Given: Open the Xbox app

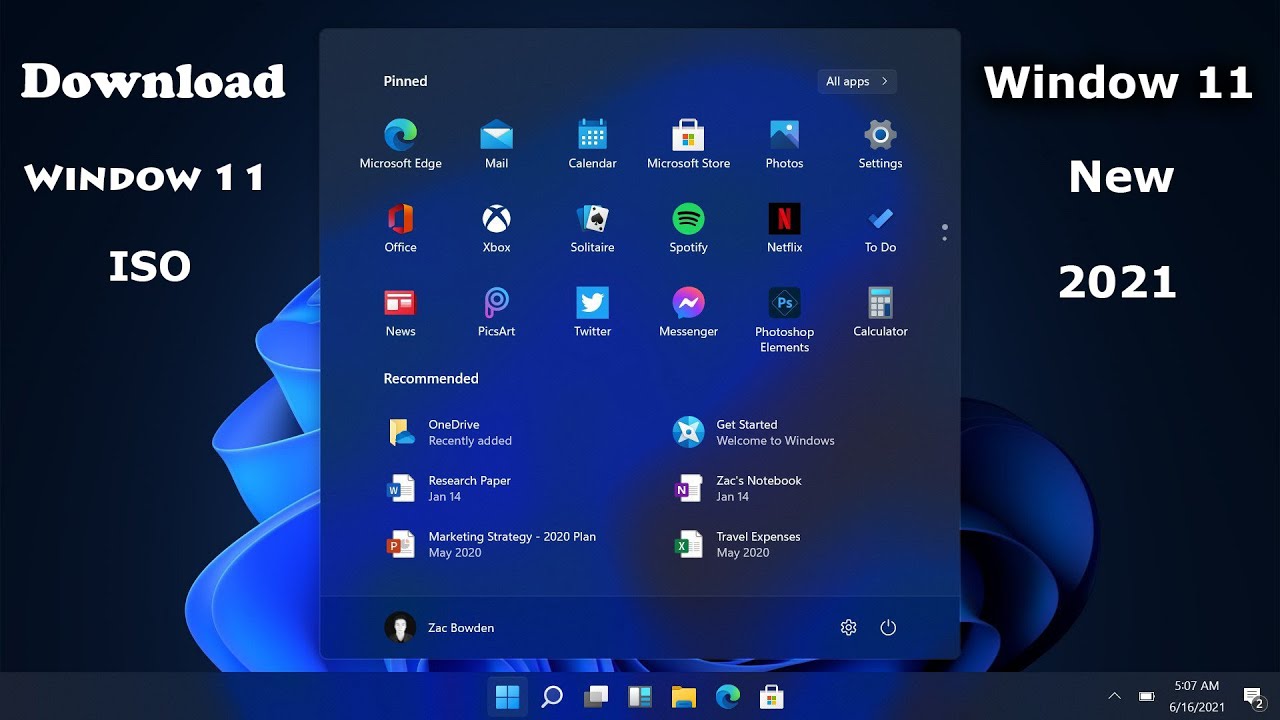Looking at the screenshot, I should point(496,228).
